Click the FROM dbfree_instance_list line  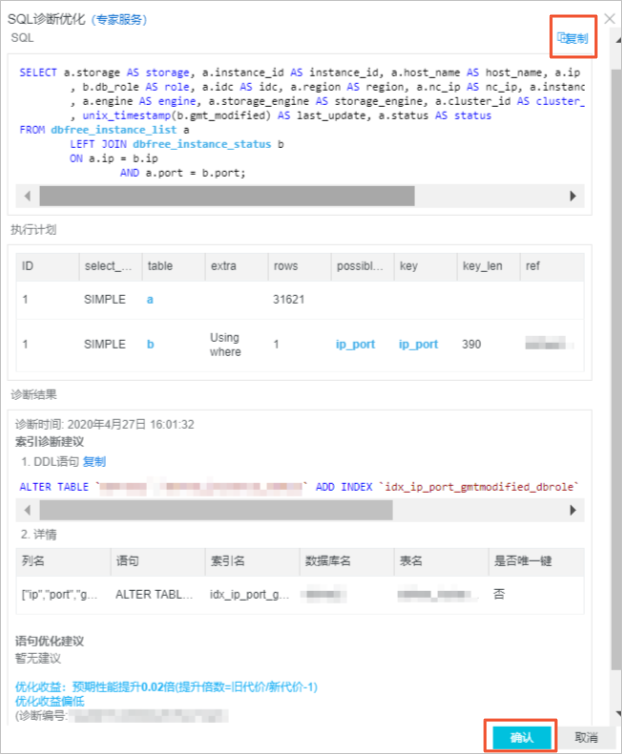pyautogui.click(x=104, y=130)
